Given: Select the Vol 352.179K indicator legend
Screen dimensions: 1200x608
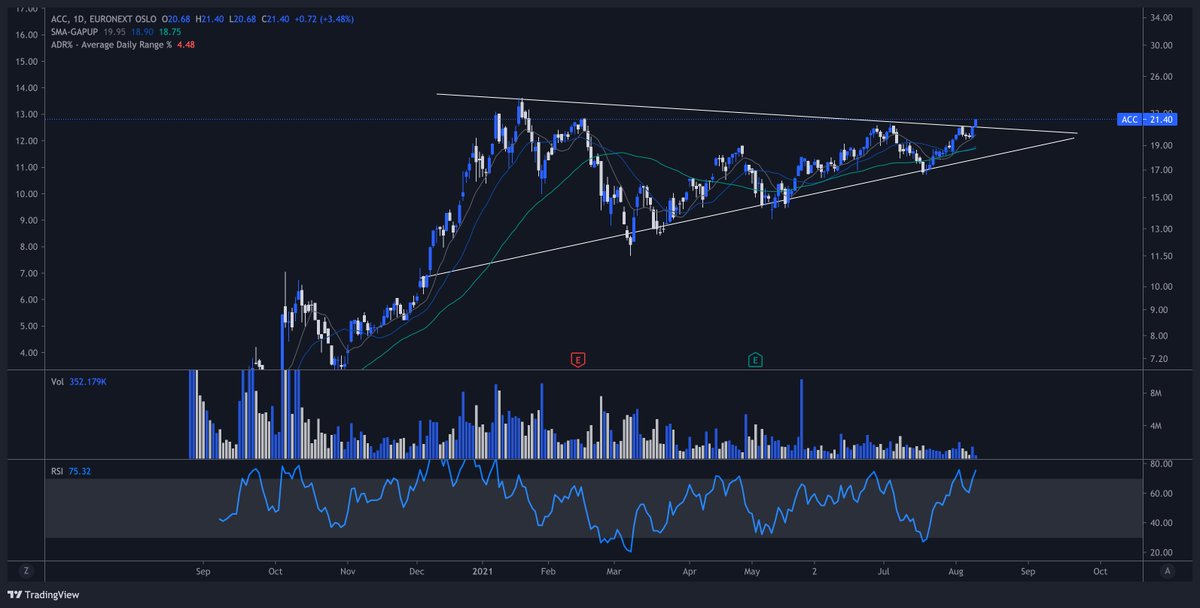Looking at the screenshot, I should (x=80, y=382).
